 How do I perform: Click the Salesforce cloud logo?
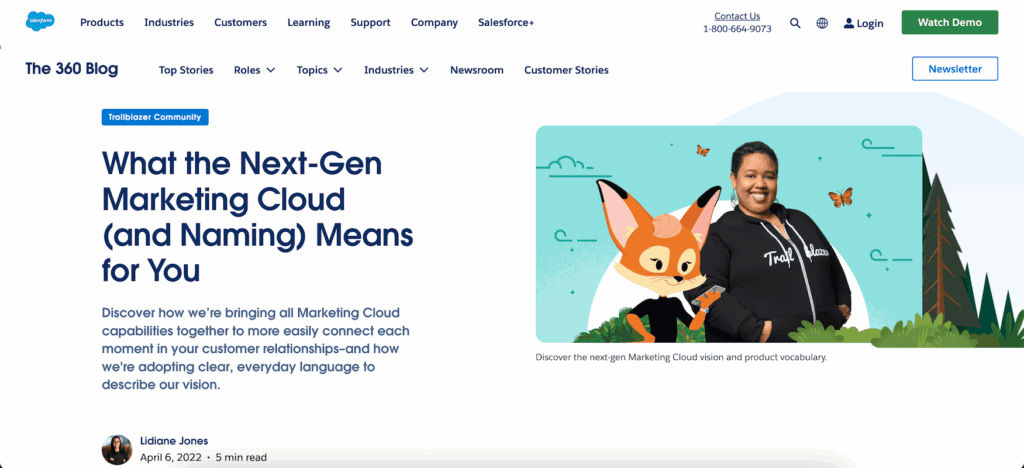pos(40,22)
